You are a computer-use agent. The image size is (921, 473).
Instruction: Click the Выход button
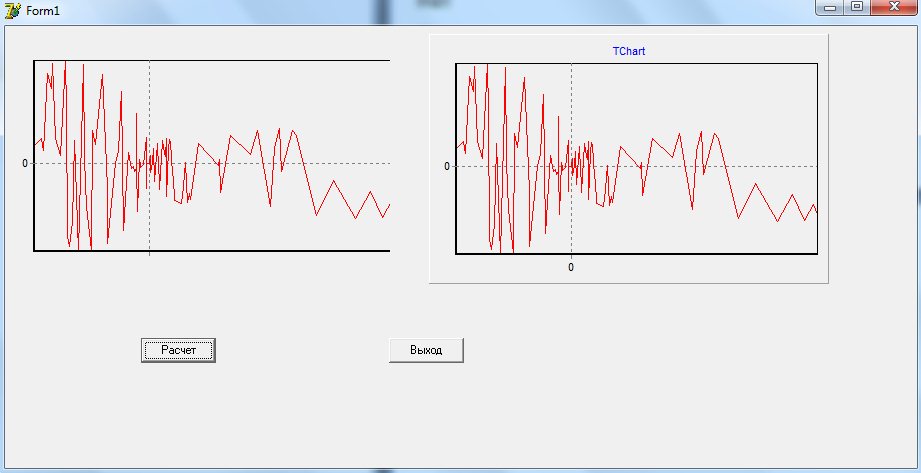(426, 350)
